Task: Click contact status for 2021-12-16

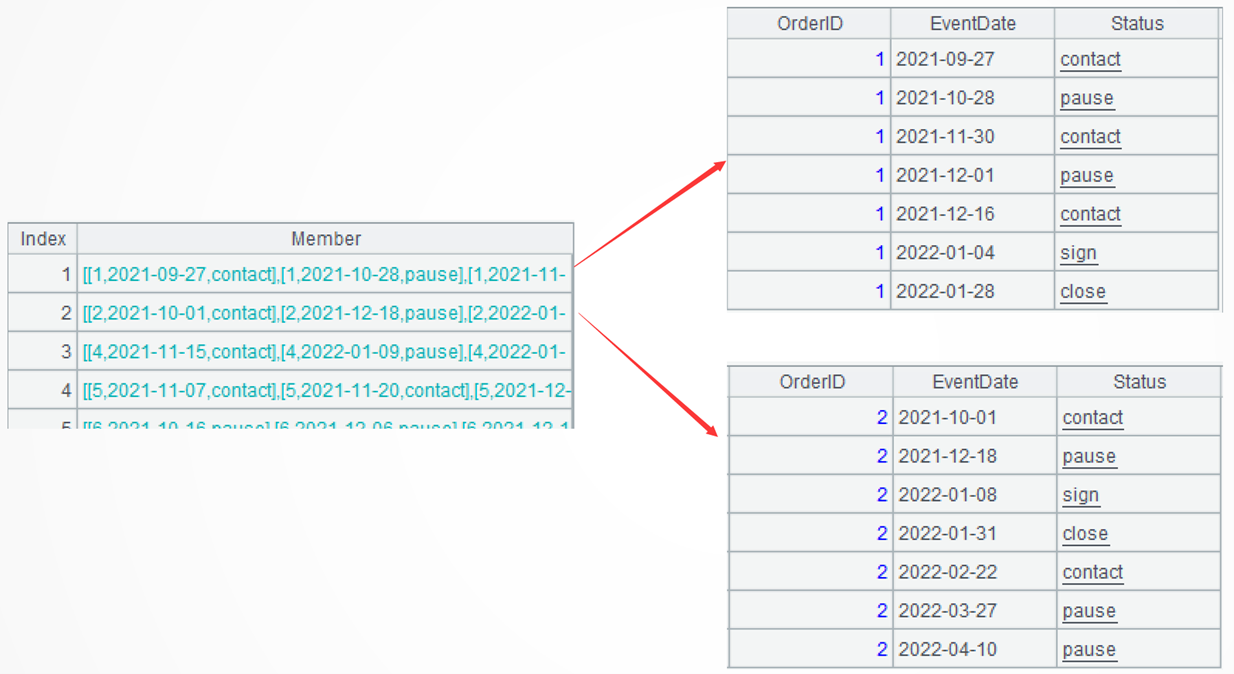Action: point(1090,214)
